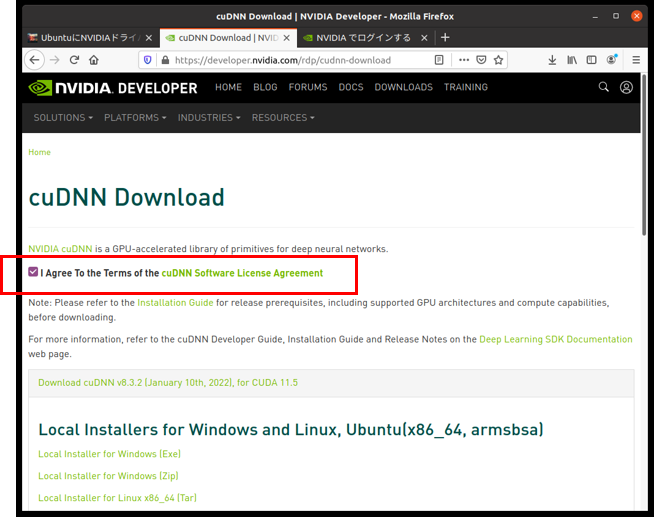Download Local Installer for Windows (Zip)

[x=108, y=476]
